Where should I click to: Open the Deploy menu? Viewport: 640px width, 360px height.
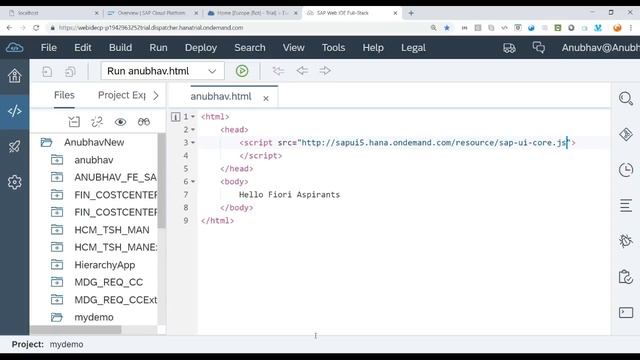tap(201, 48)
